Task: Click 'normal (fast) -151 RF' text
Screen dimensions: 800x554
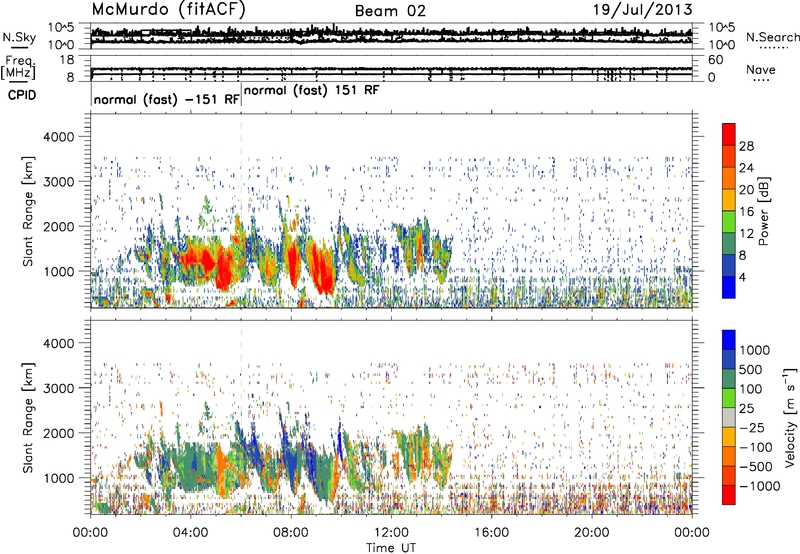Action: coord(166,99)
